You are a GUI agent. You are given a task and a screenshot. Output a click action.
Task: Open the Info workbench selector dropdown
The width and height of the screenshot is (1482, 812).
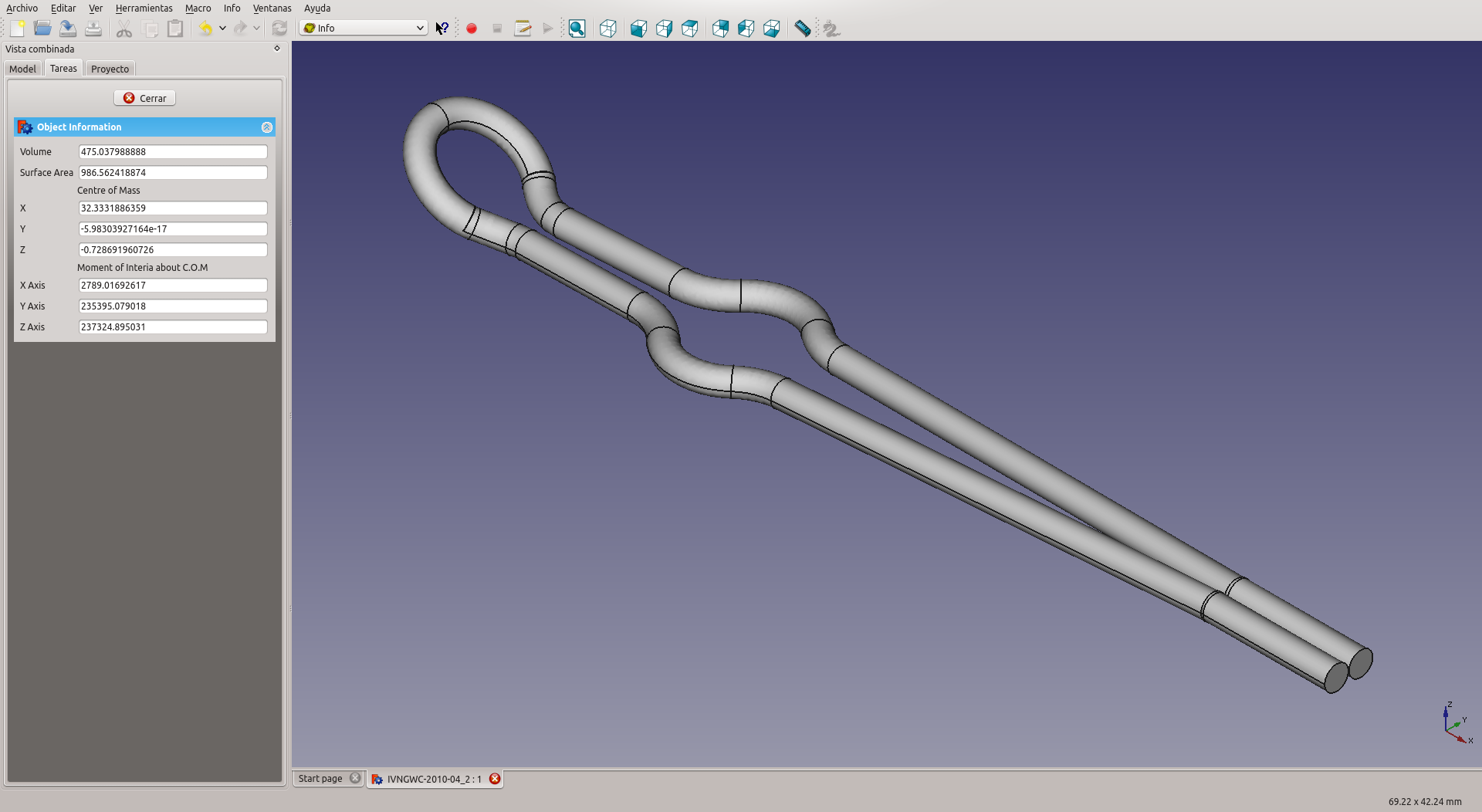(x=363, y=28)
